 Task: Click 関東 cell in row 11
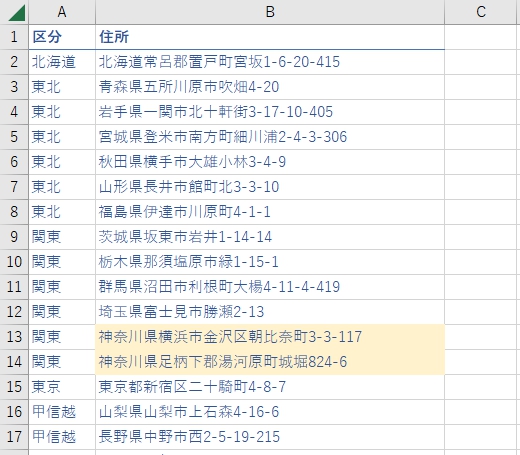pyautogui.click(x=62, y=287)
